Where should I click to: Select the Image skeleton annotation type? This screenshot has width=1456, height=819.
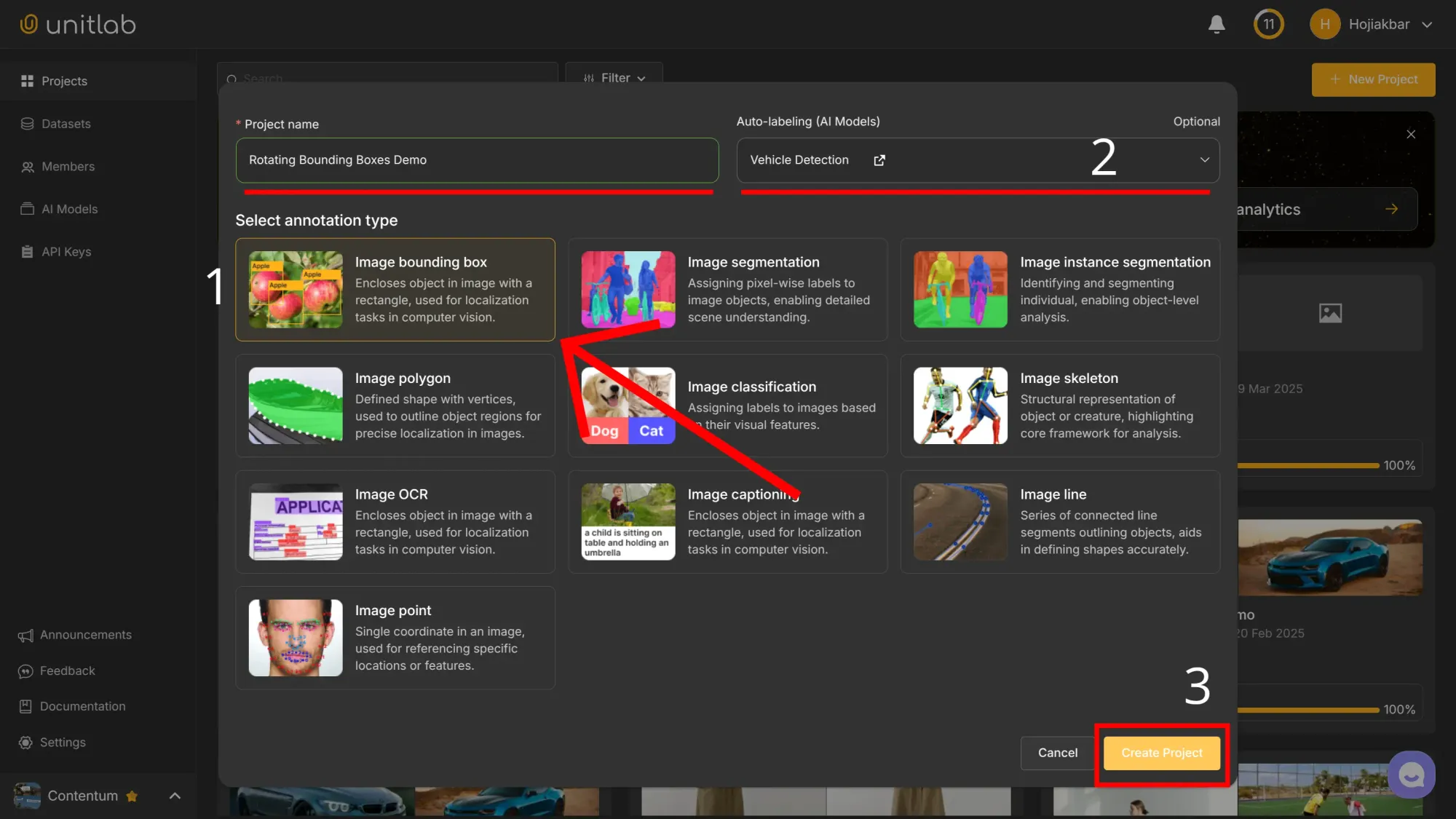click(1059, 405)
